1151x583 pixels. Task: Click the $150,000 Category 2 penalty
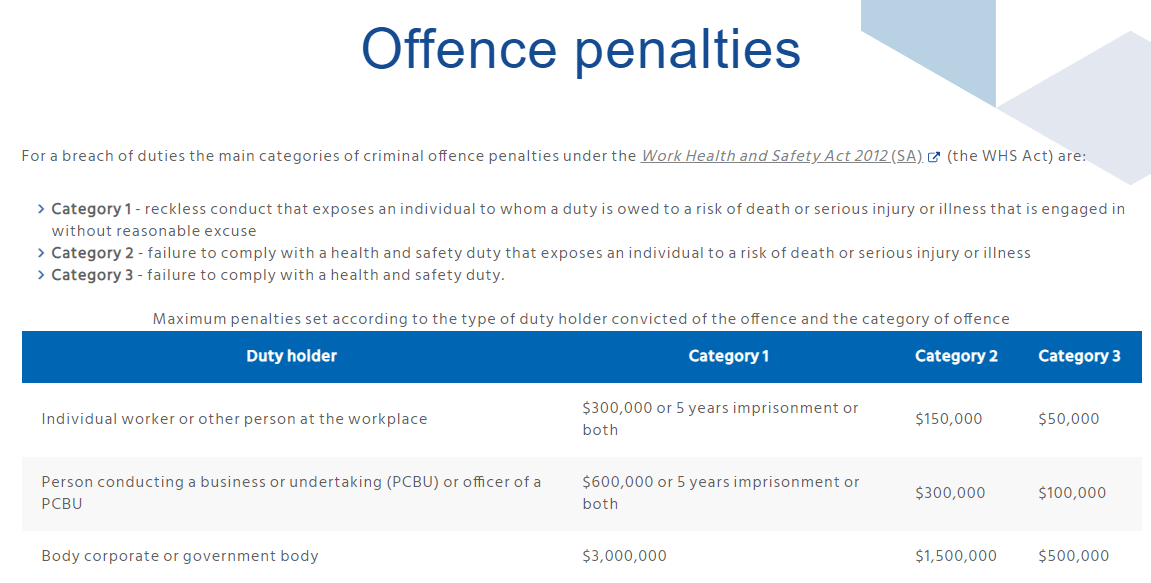click(948, 419)
